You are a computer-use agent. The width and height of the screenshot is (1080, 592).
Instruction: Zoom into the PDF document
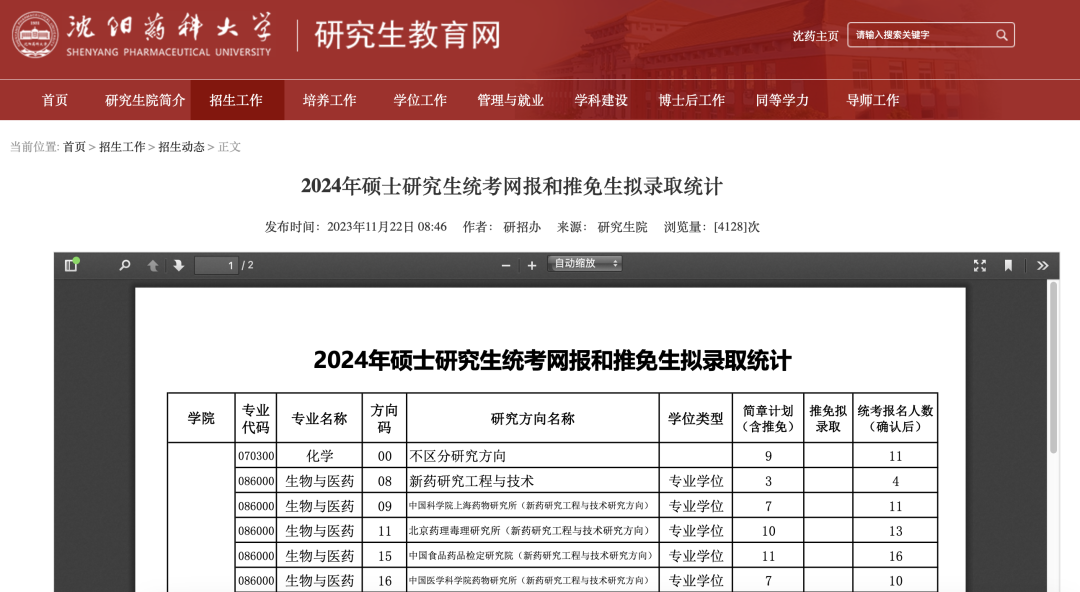pos(531,266)
